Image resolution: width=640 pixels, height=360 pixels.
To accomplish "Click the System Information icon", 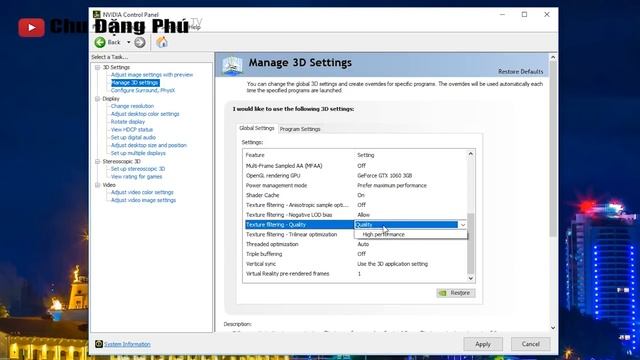I will pyautogui.click(x=99, y=344).
